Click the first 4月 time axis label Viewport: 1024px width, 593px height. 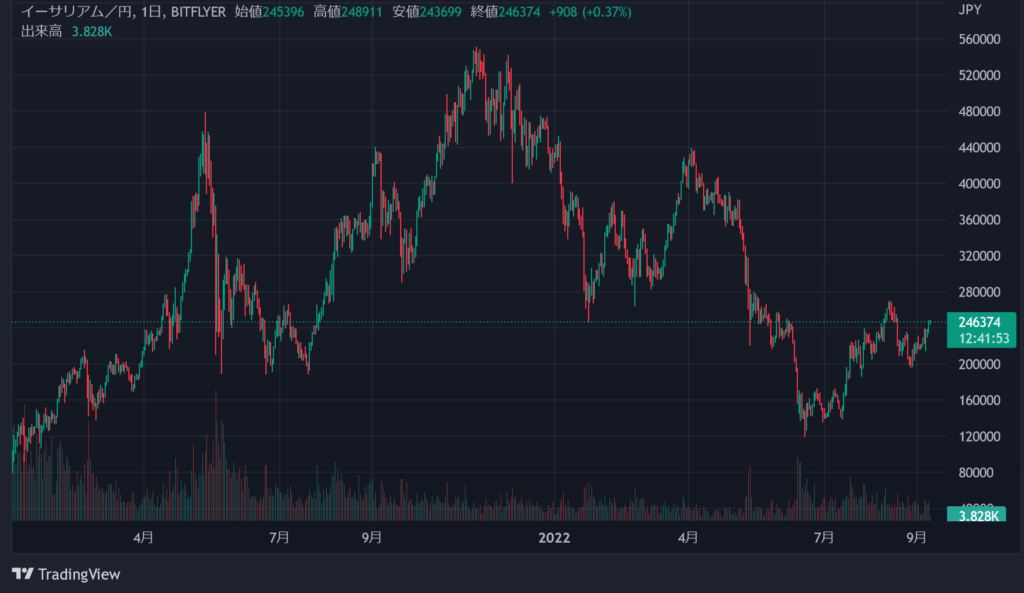point(144,537)
